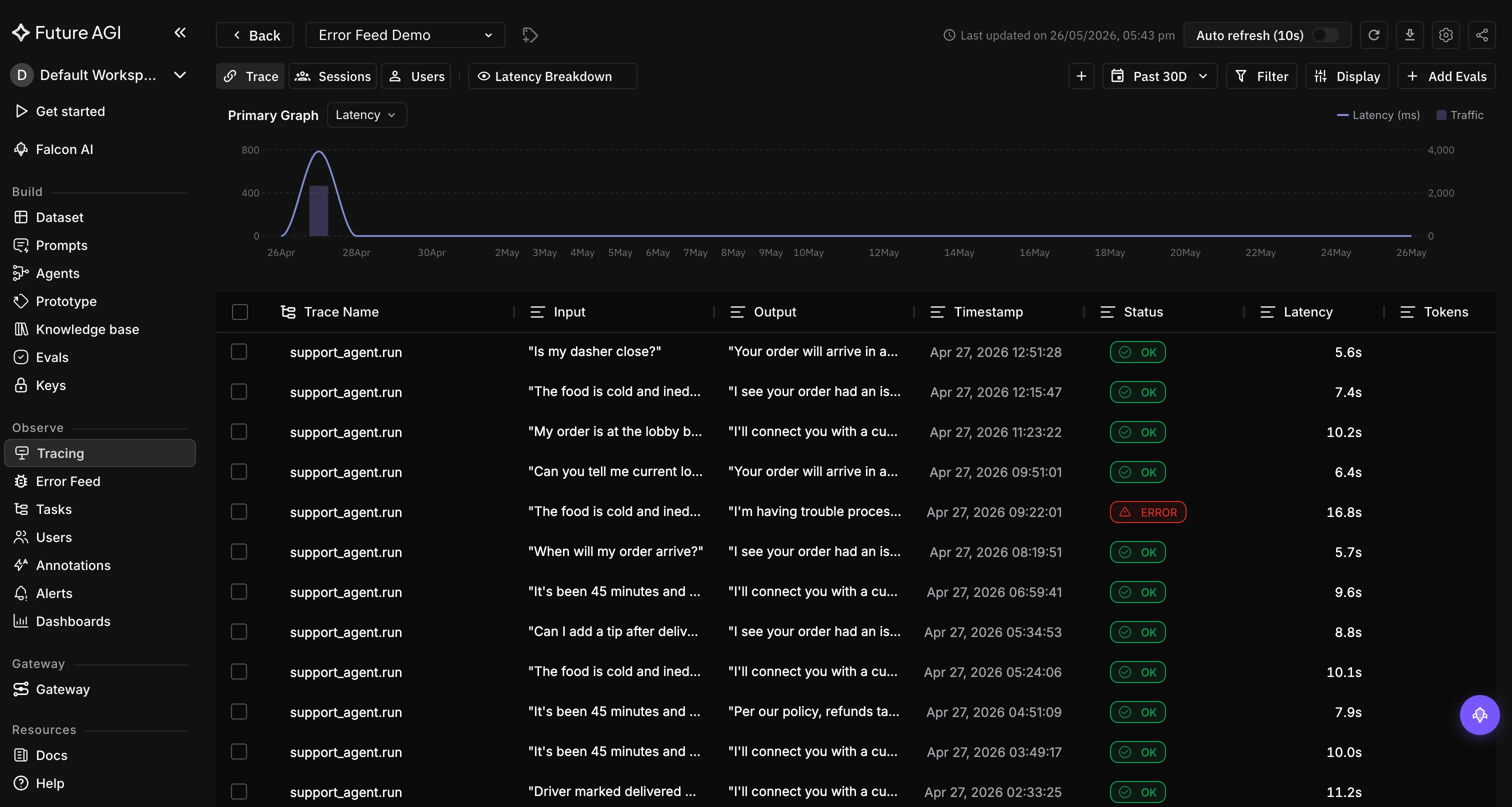Switch to the Users tab
Image resolution: width=1512 pixels, height=807 pixels.
pyautogui.click(x=416, y=76)
